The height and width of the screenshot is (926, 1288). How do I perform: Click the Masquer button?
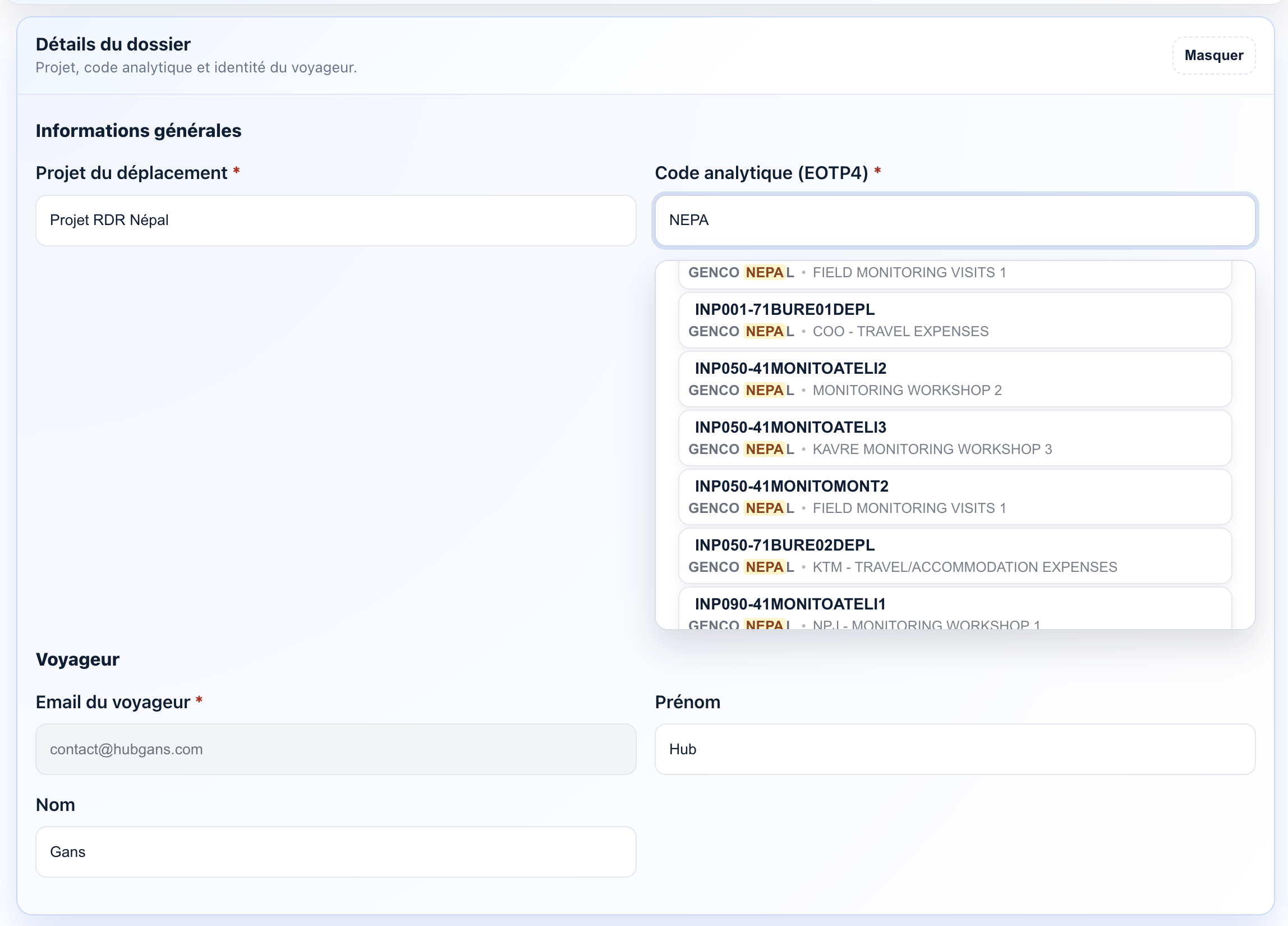point(1213,55)
